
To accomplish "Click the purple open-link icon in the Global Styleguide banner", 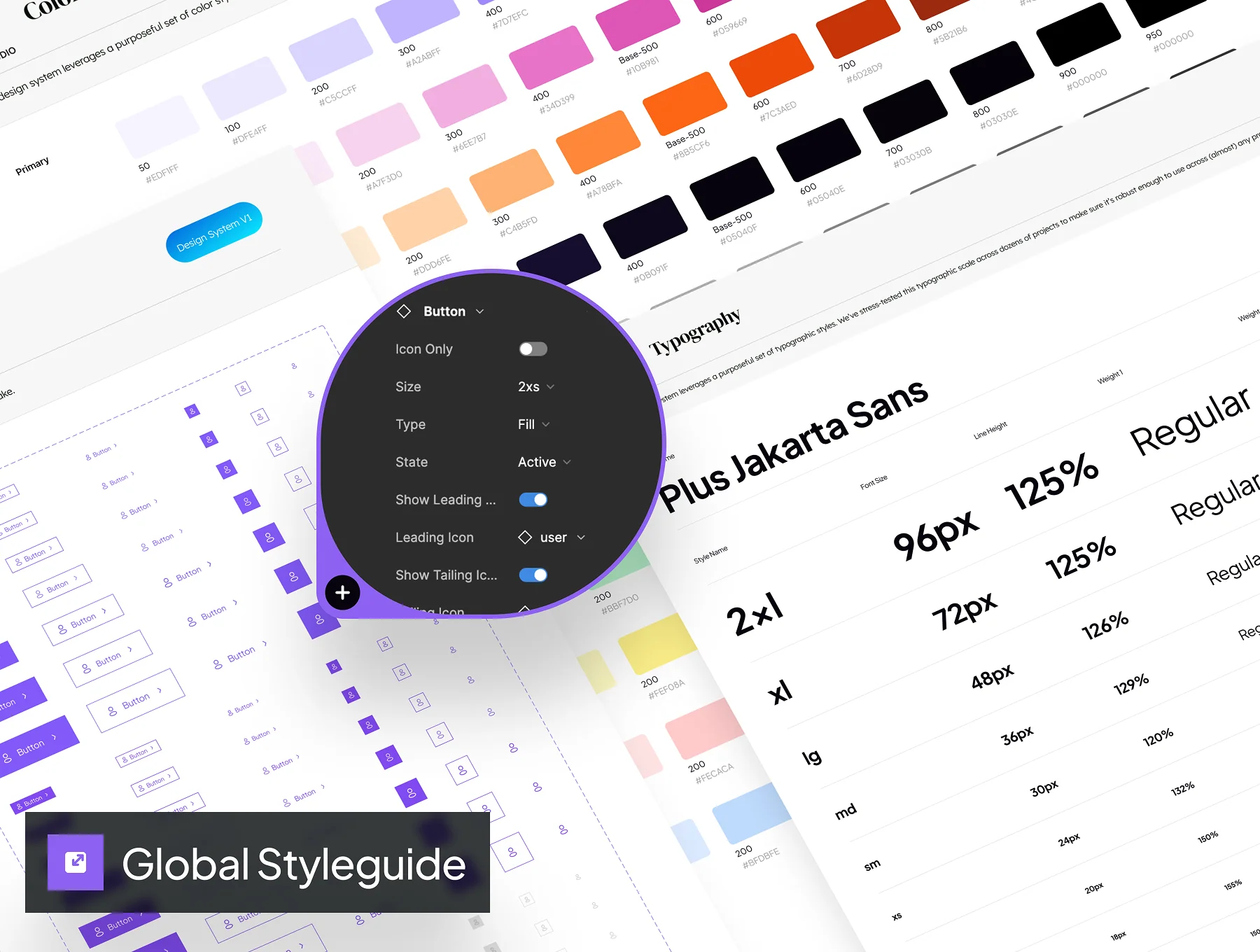I will [76, 862].
